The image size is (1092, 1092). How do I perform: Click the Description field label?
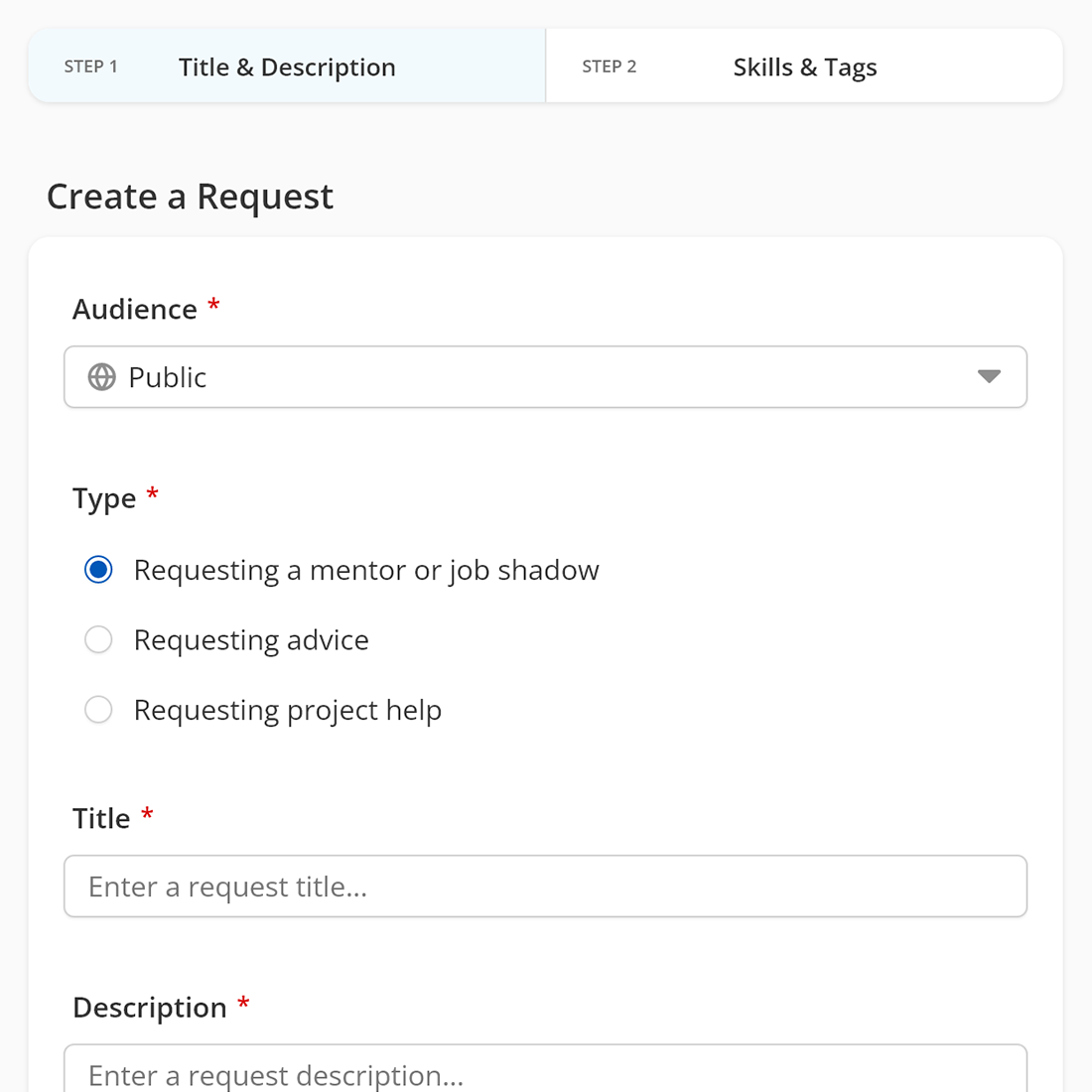coord(150,1008)
